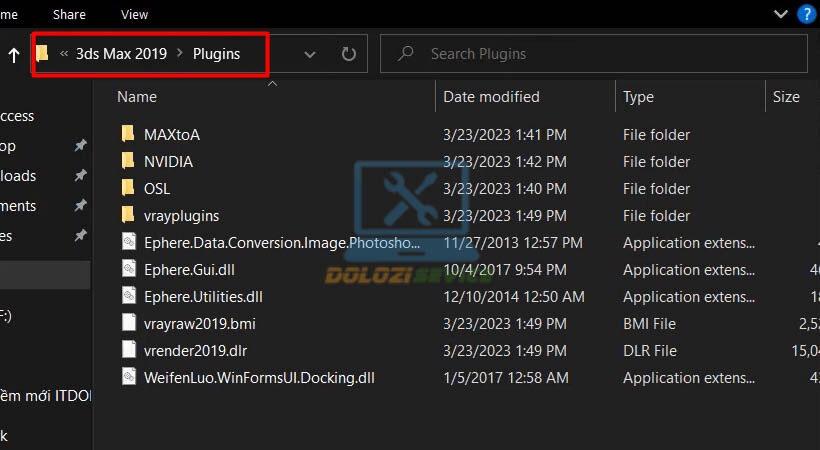The height and width of the screenshot is (450, 820).
Task: Refresh the Plugins folder view
Action: click(349, 54)
